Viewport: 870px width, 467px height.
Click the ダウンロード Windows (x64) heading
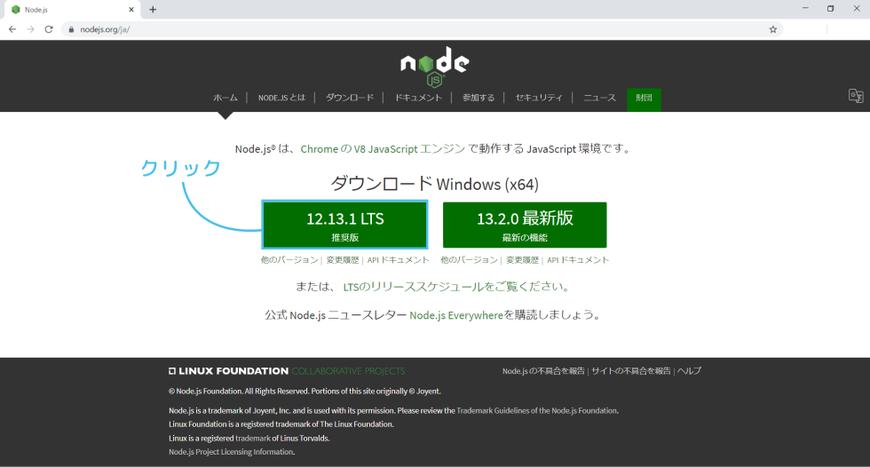pyautogui.click(x=434, y=184)
